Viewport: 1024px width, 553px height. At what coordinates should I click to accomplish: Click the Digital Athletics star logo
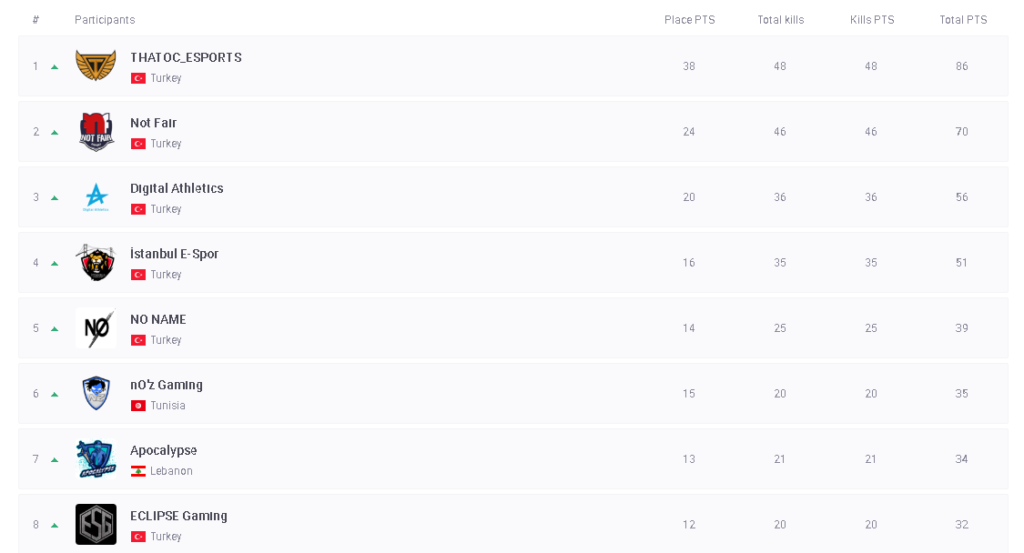96,197
